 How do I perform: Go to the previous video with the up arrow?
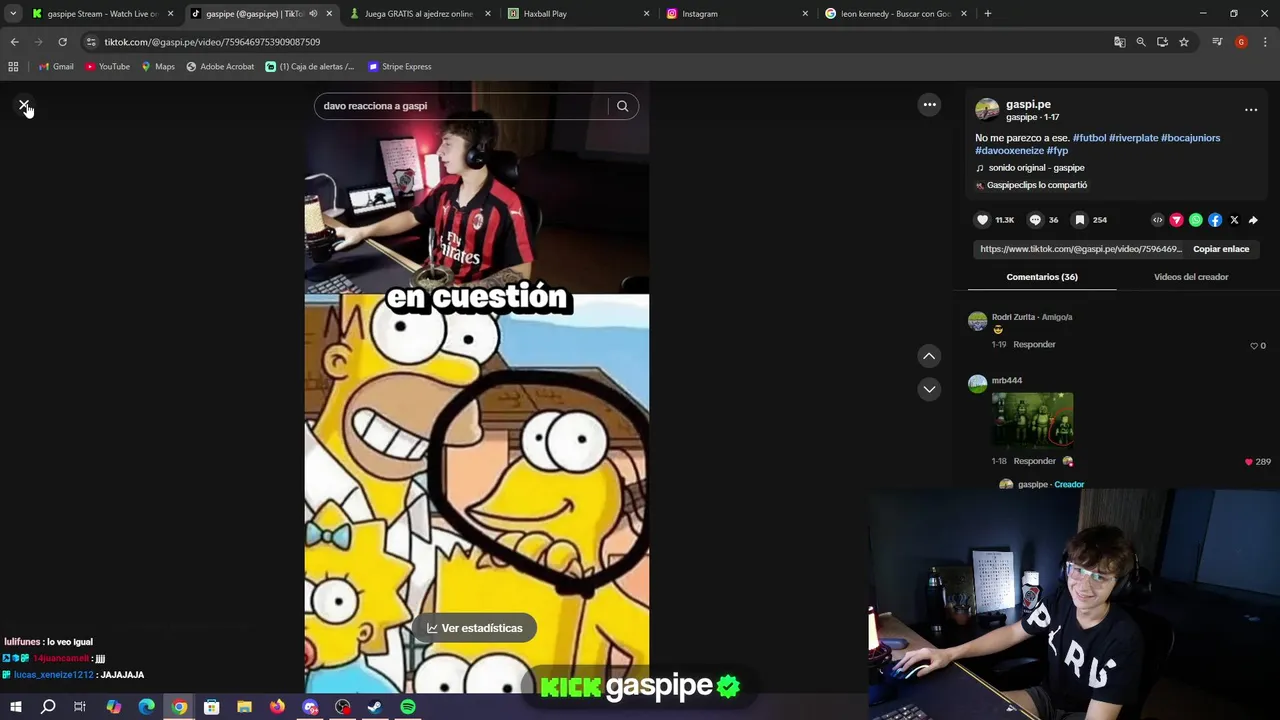coord(929,356)
